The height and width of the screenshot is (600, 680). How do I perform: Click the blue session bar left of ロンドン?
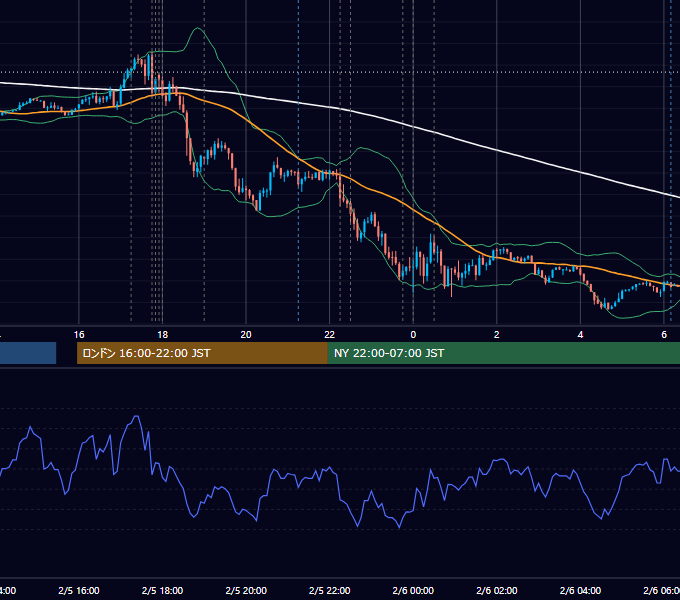pos(28,353)
